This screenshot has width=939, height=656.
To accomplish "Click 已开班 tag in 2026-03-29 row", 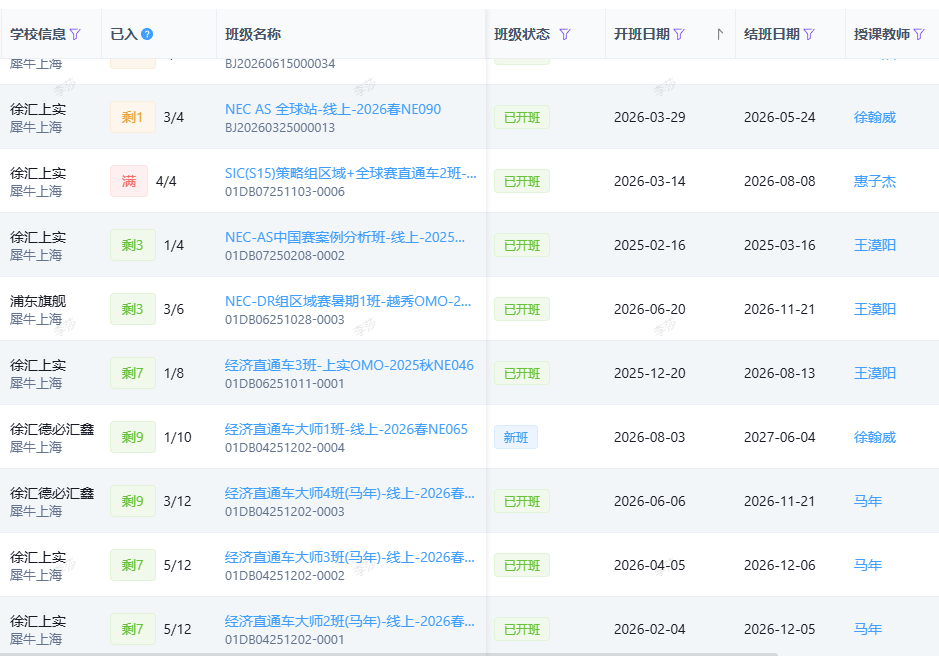I will (522, 117).
